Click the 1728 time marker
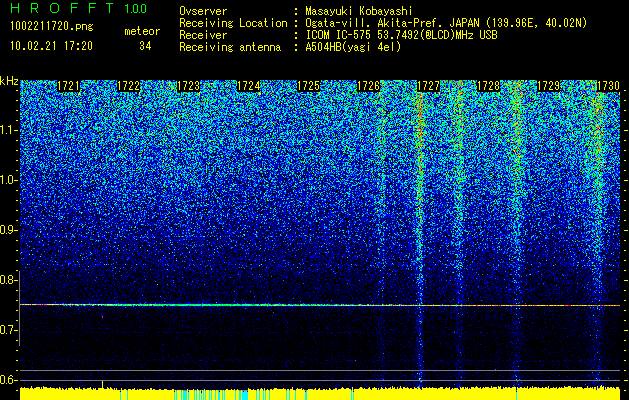629x400 pixels. [489, 86]
